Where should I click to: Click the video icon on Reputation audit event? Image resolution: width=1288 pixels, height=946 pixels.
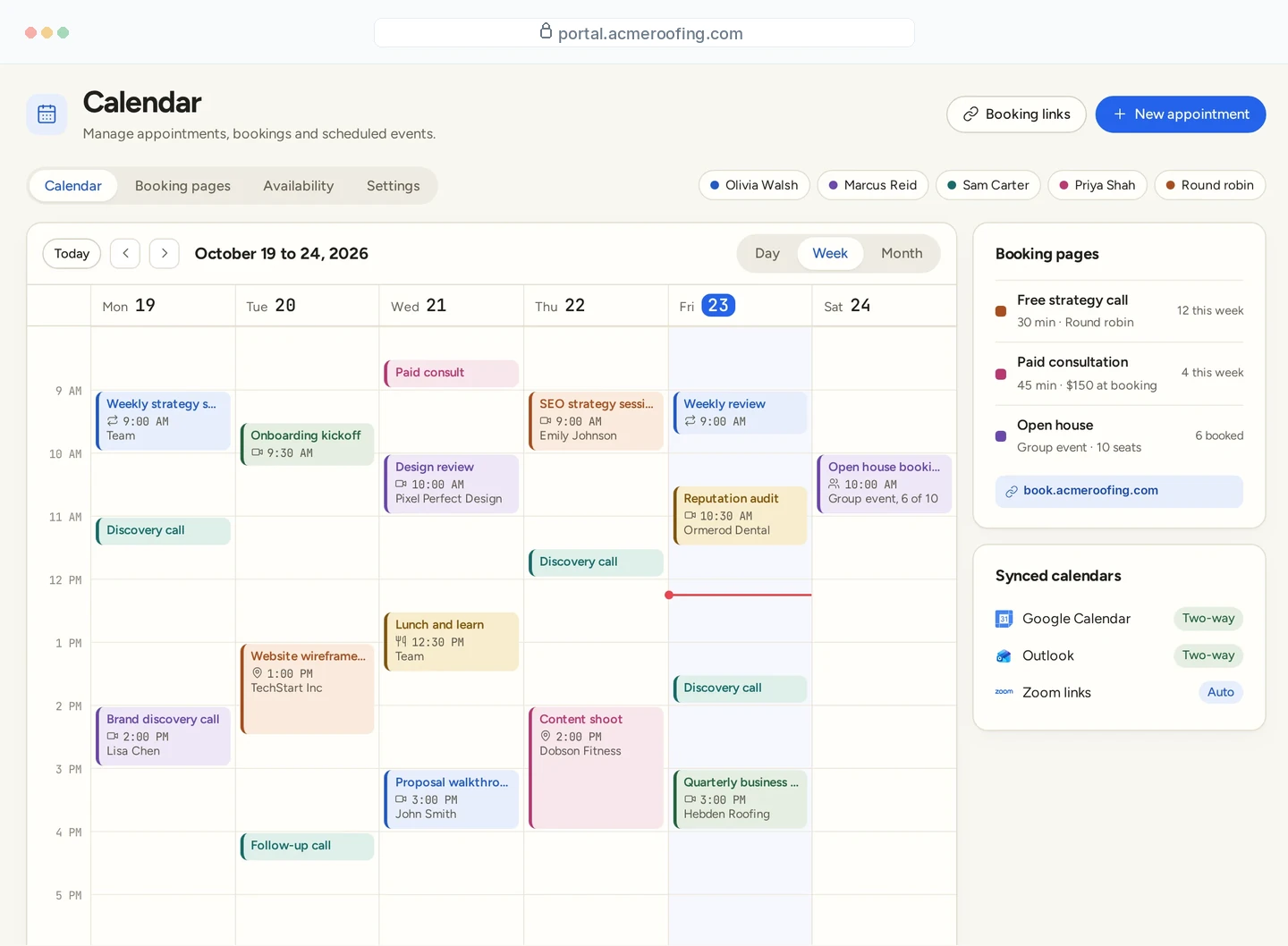(691, 516)
